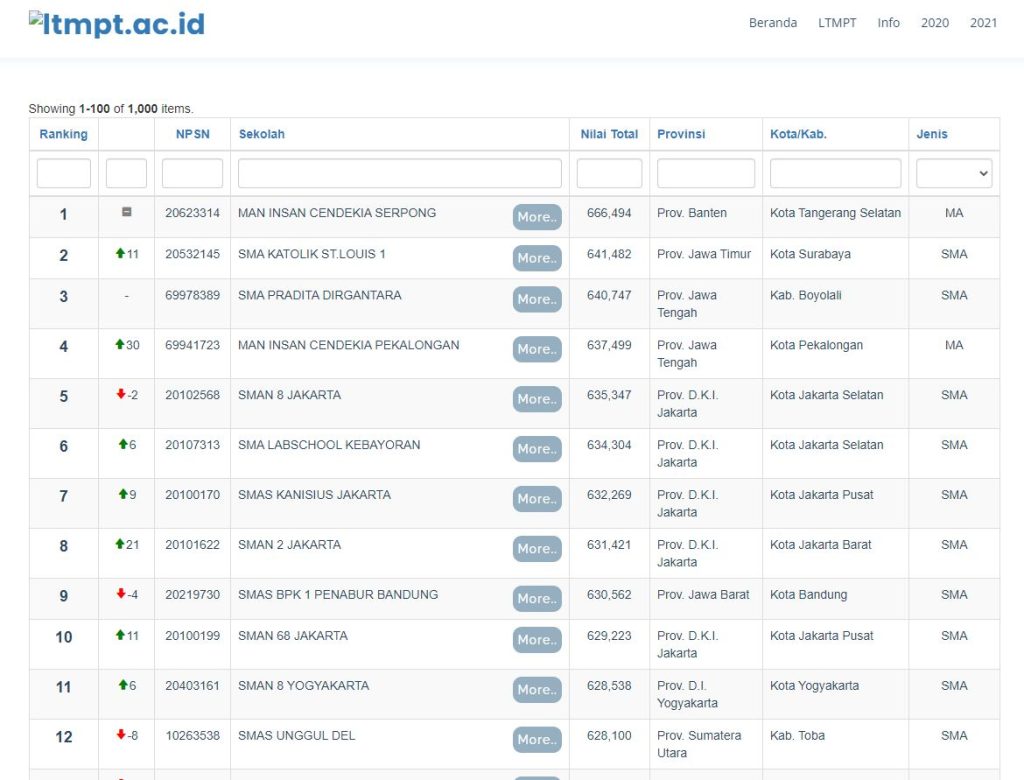Select the Prov. Jawa Barat cell

[x=703, y=594]
